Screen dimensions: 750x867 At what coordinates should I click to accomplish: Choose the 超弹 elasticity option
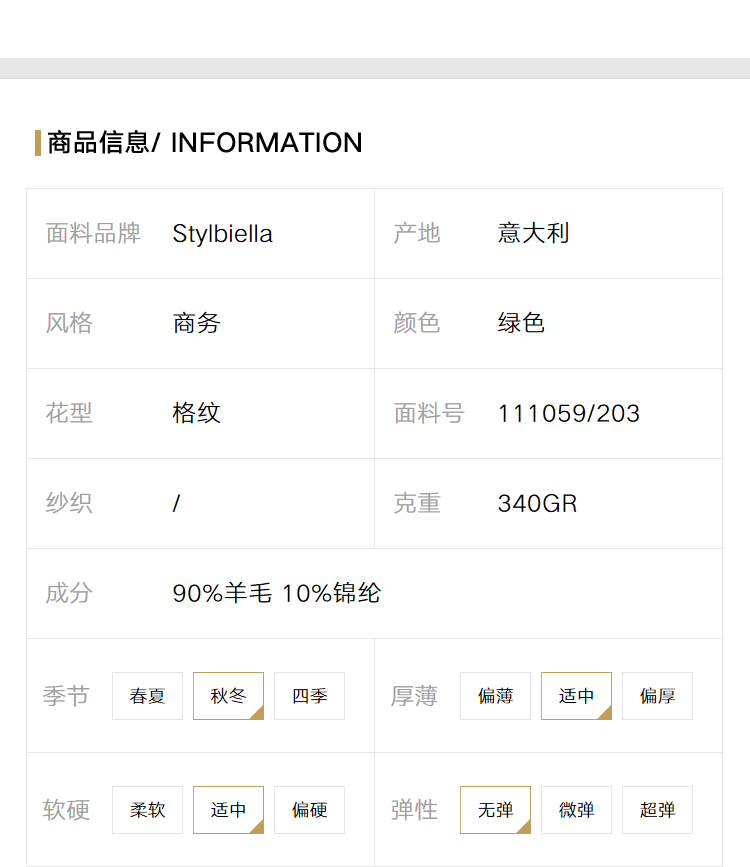[x=657, y=809]
